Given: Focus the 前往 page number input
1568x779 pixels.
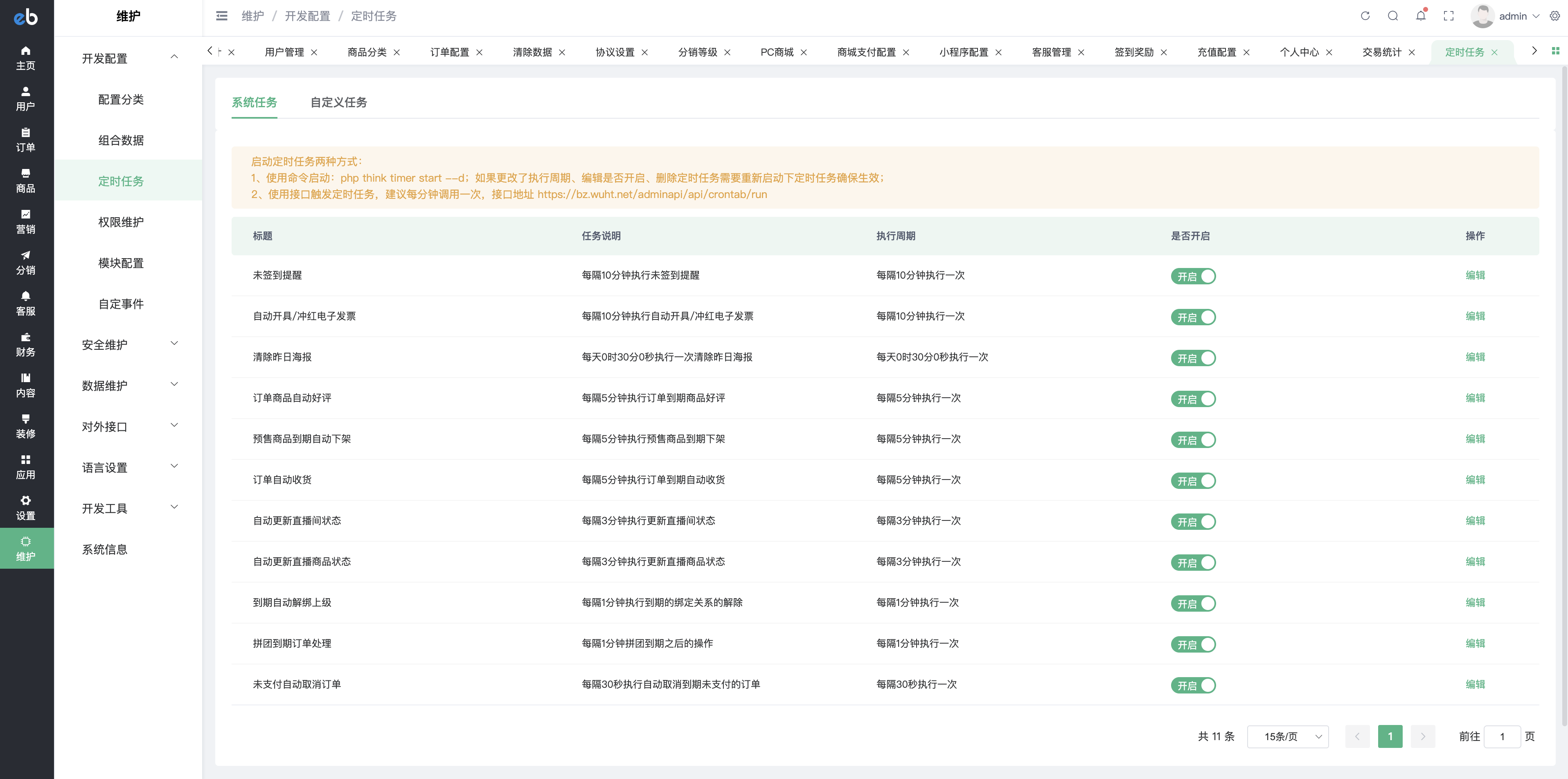Looking at the screenshot, I should pos(1502,736).
